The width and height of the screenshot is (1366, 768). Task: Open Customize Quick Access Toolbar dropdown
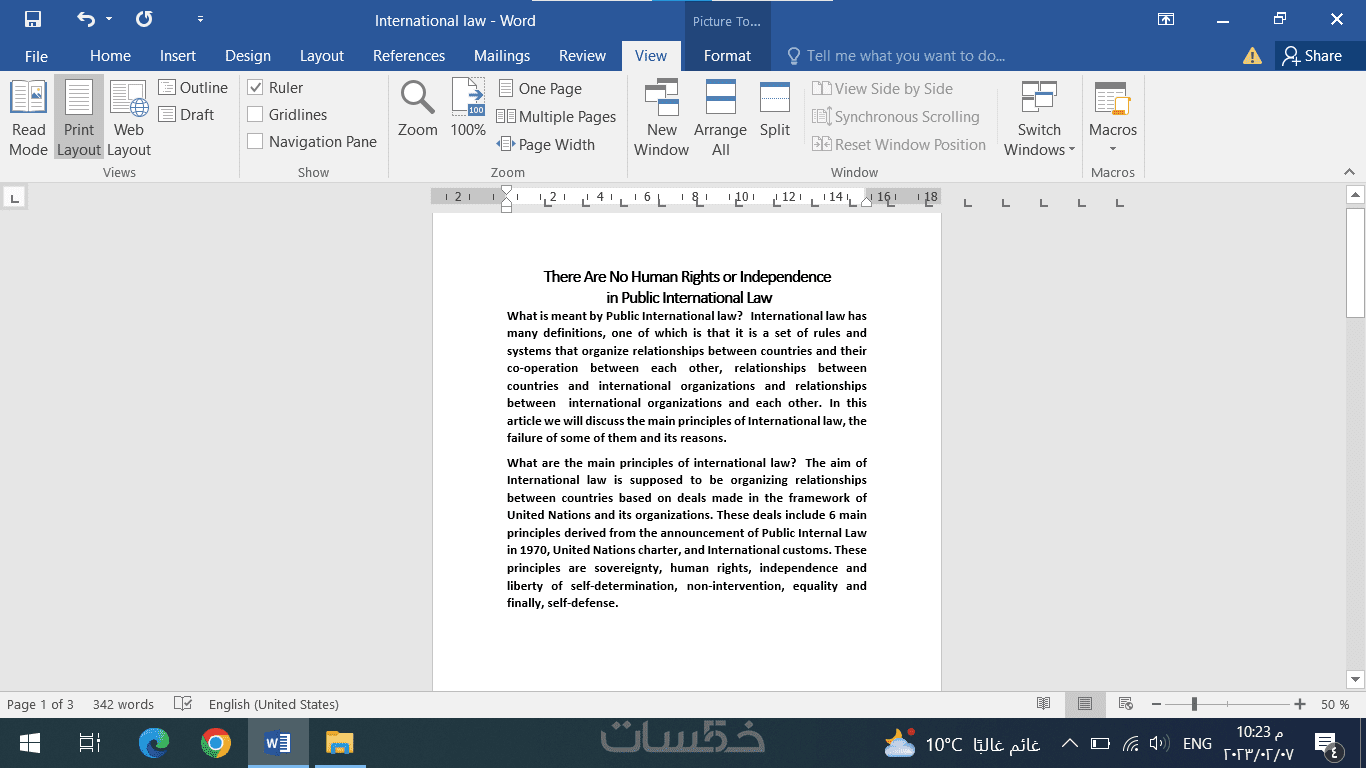coord(200,19)
